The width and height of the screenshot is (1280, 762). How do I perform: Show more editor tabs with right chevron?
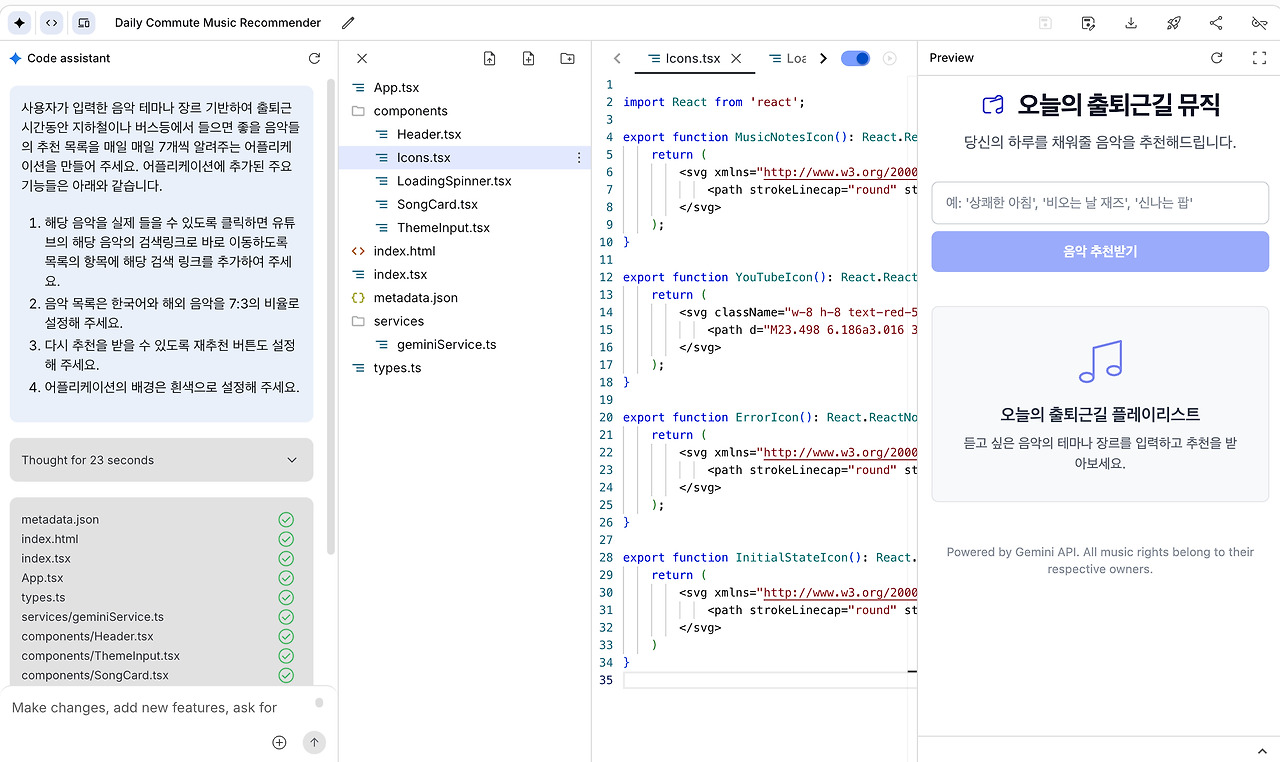823,59
